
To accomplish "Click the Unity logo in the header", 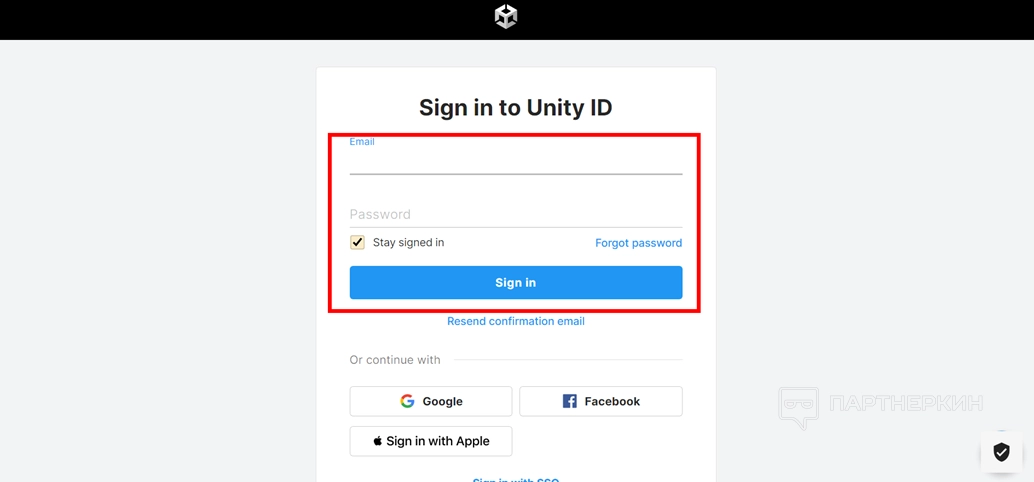I will 506,17.
